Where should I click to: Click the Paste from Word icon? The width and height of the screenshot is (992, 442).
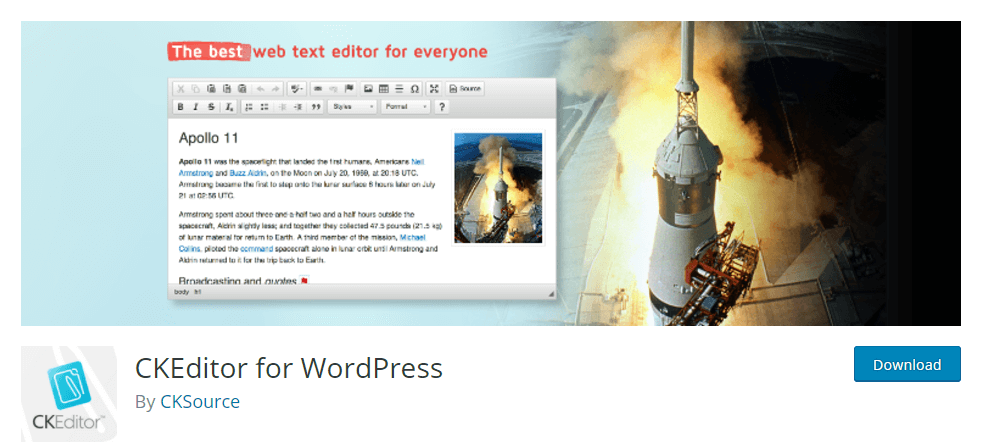242,89
